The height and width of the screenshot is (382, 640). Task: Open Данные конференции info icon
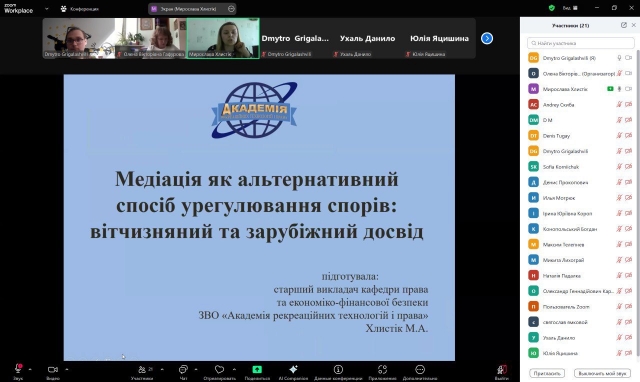(x=338, y=369)
